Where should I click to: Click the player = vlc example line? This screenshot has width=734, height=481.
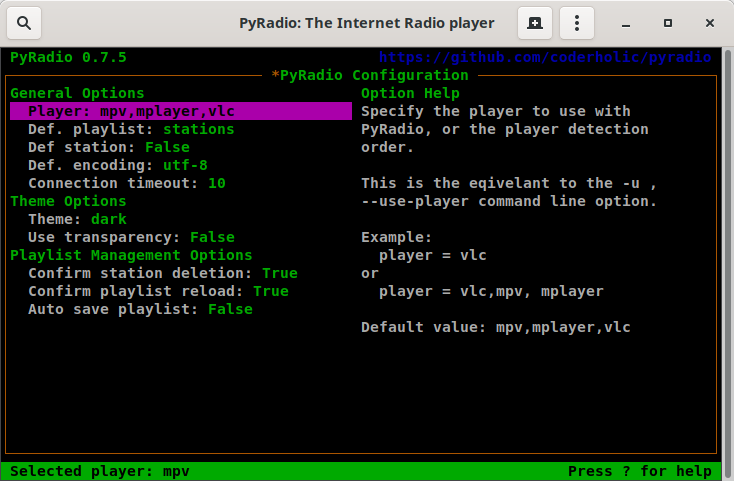(x=433, y=255)
